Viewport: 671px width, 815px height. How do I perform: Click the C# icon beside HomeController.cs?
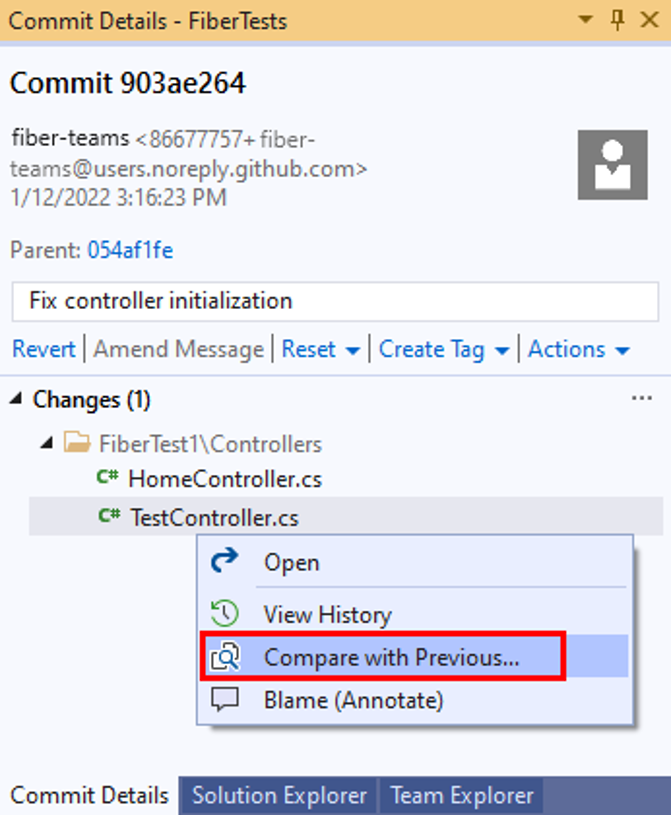click(108, 477)
